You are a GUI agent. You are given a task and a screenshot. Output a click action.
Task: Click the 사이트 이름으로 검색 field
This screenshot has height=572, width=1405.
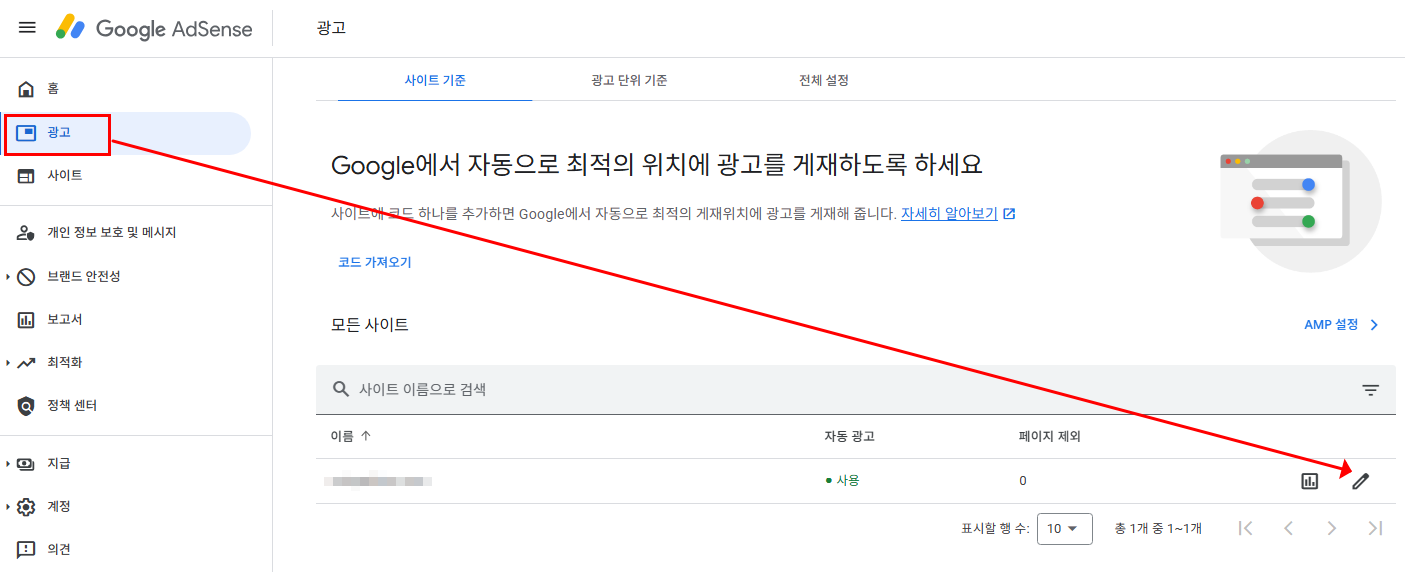coord(855,389)
